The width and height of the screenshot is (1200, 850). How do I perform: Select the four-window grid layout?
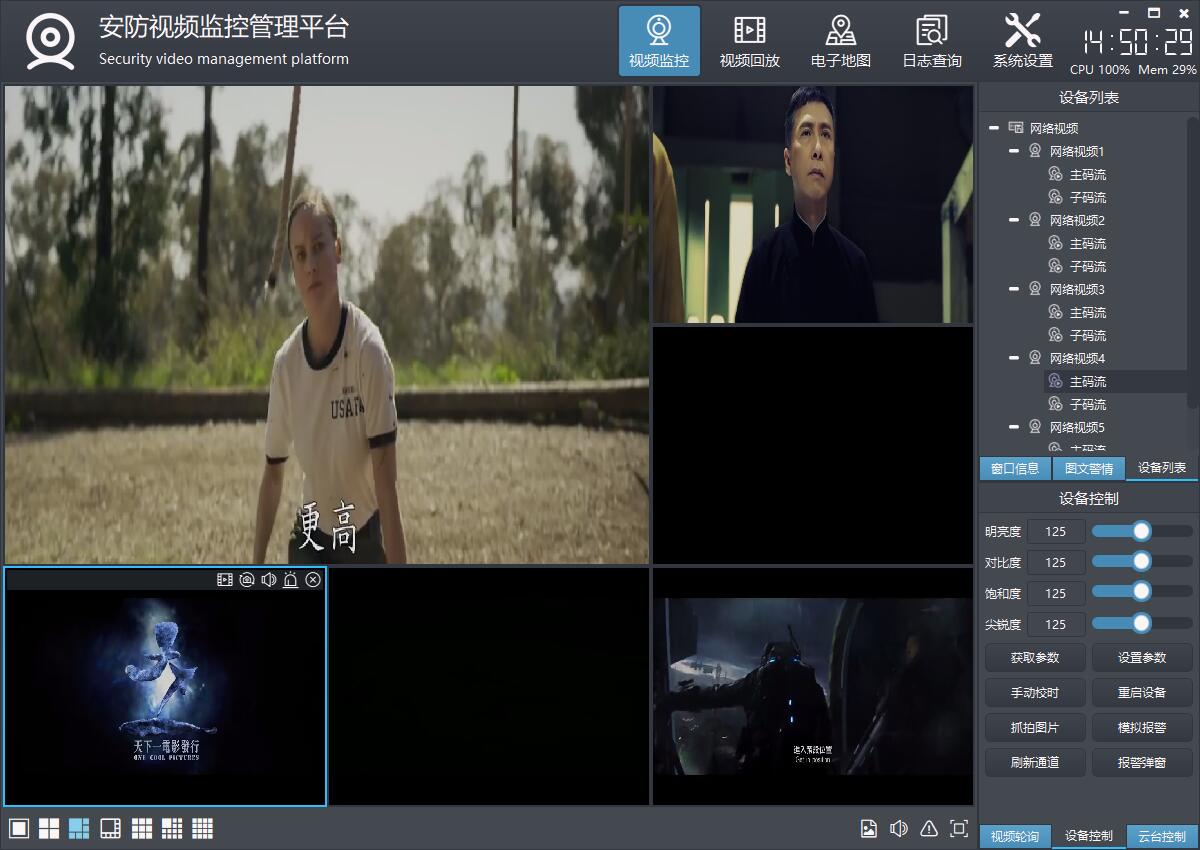49,828
